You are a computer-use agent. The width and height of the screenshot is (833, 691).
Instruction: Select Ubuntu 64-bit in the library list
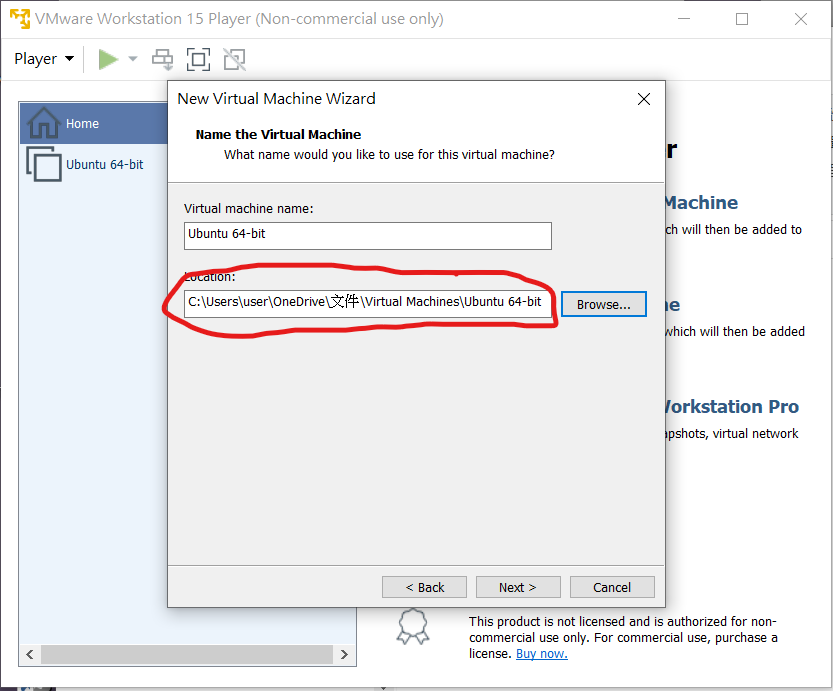click(x=94, y=165)
